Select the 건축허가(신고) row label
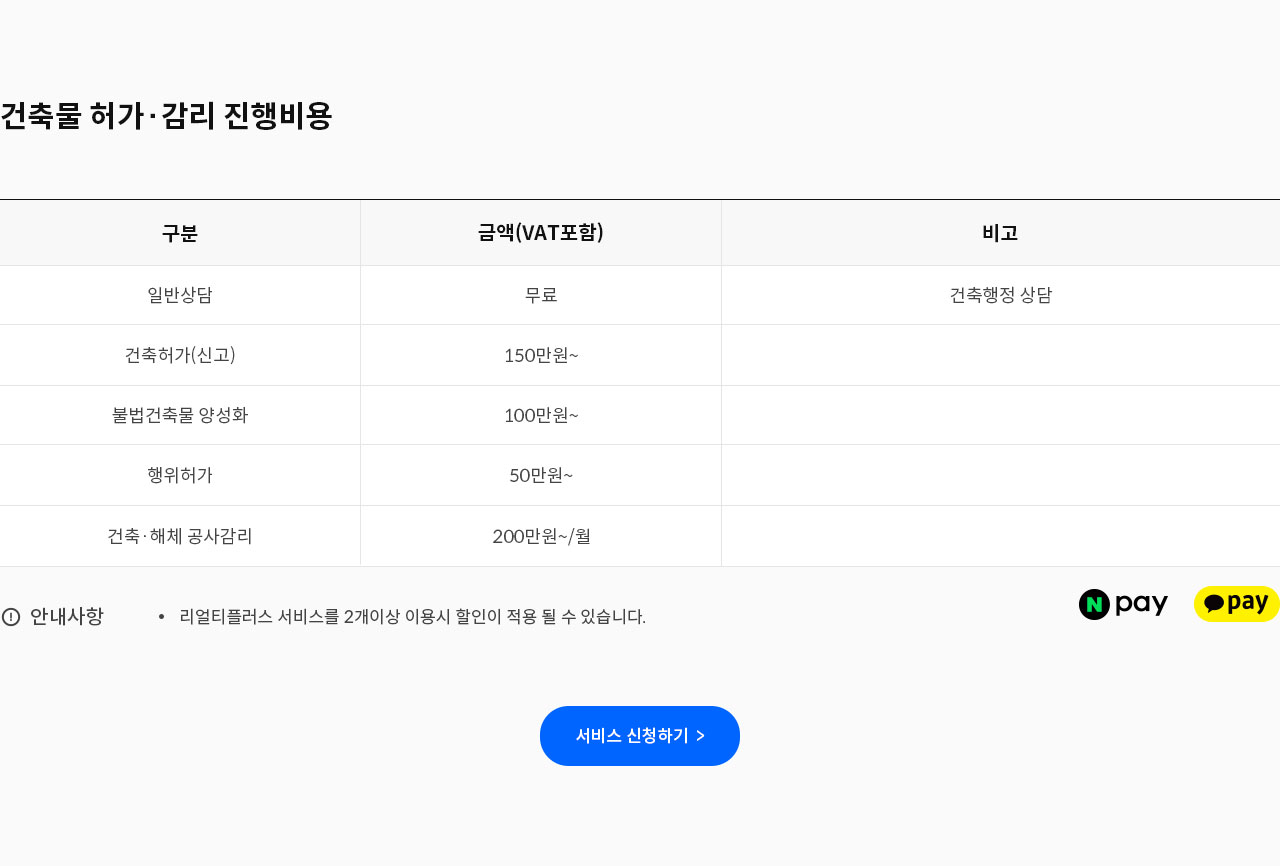The image size is (1280, 866). pyautogui.click(x=180, y=355)
